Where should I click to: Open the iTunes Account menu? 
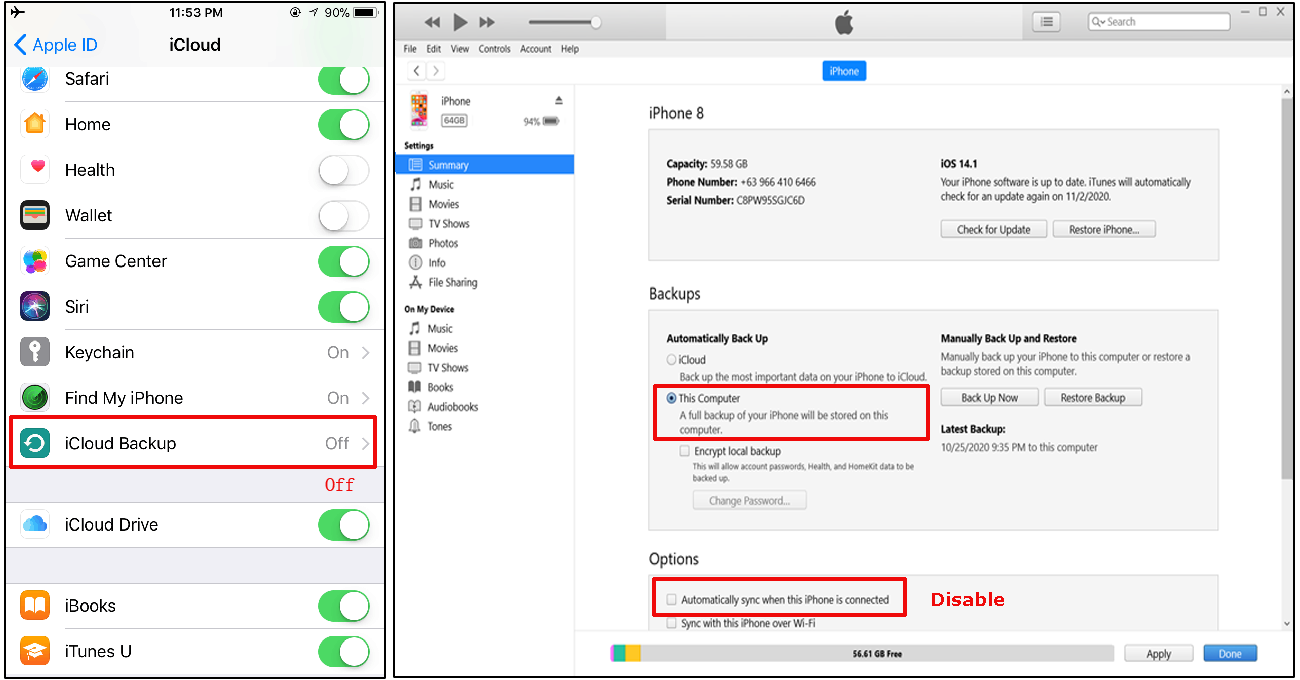tap(536, 49)
